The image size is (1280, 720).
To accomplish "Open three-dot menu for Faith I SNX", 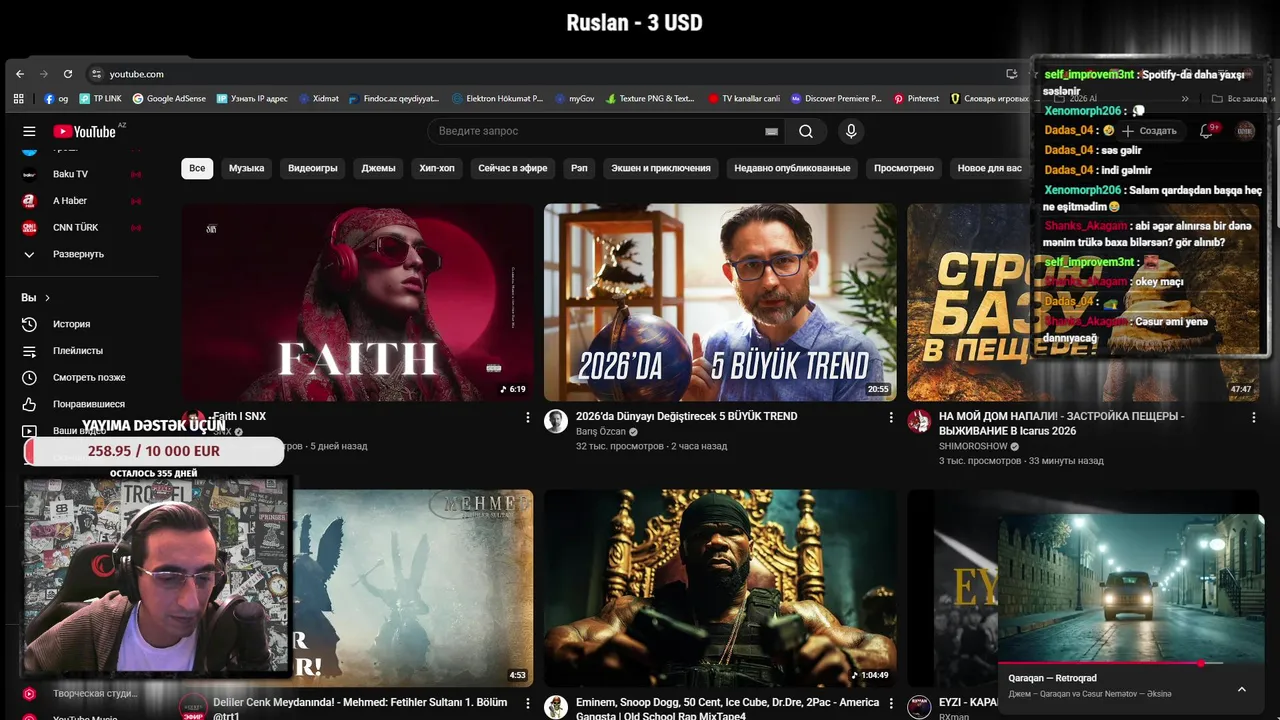I will [528, 418].
